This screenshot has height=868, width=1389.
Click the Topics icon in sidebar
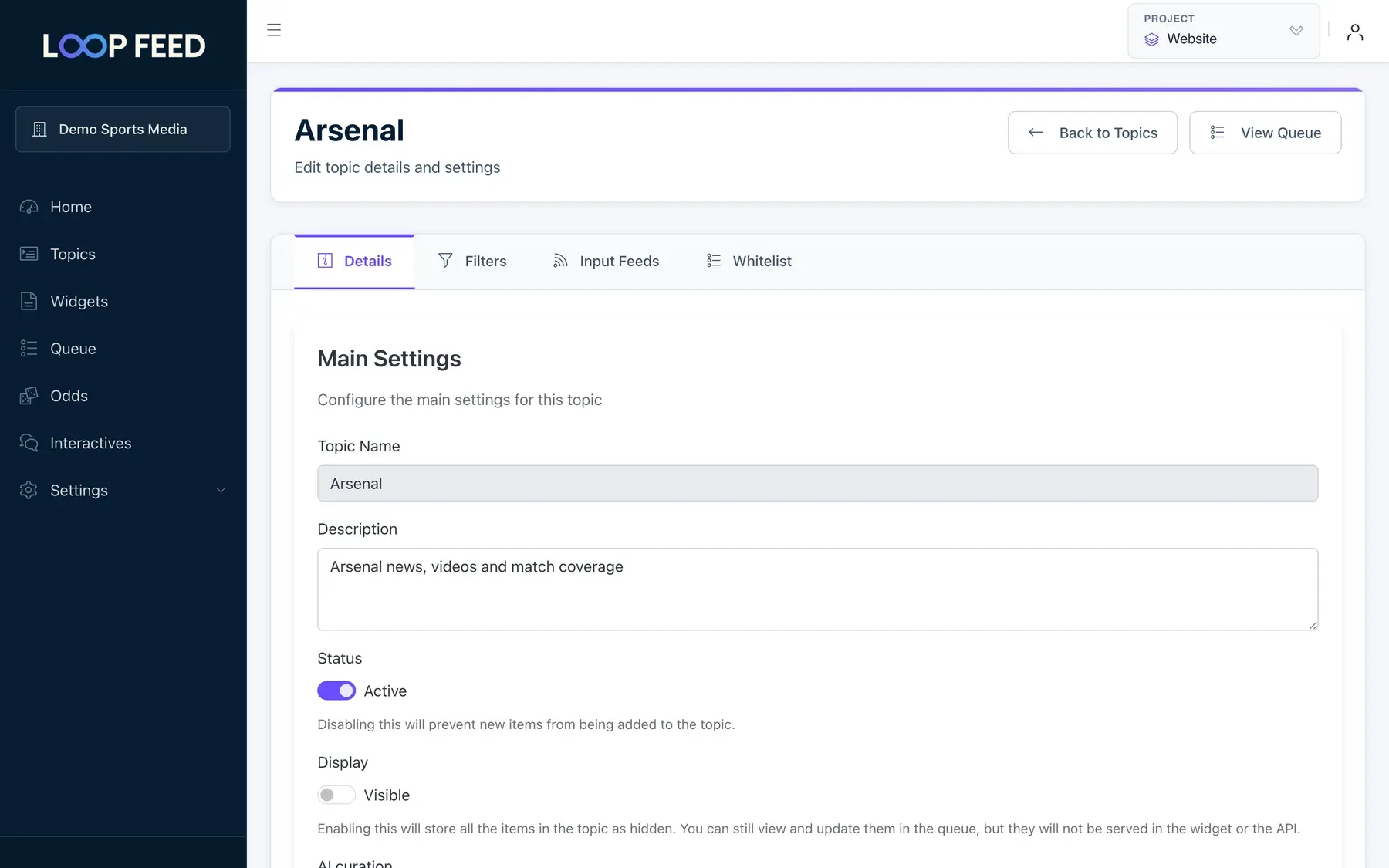click(29, 254)
